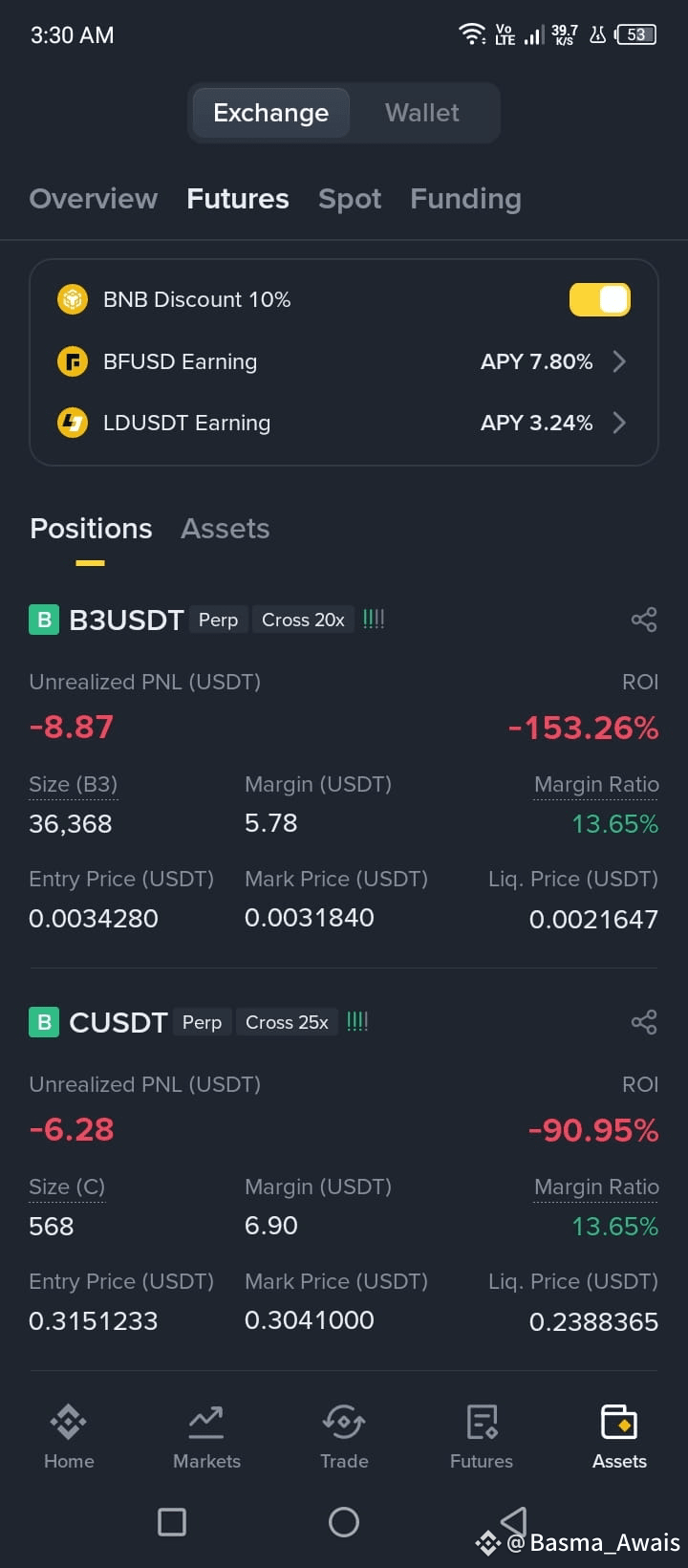
Task: Toggle BNB Discount 10% switch
Action: (x=600, y=299)
